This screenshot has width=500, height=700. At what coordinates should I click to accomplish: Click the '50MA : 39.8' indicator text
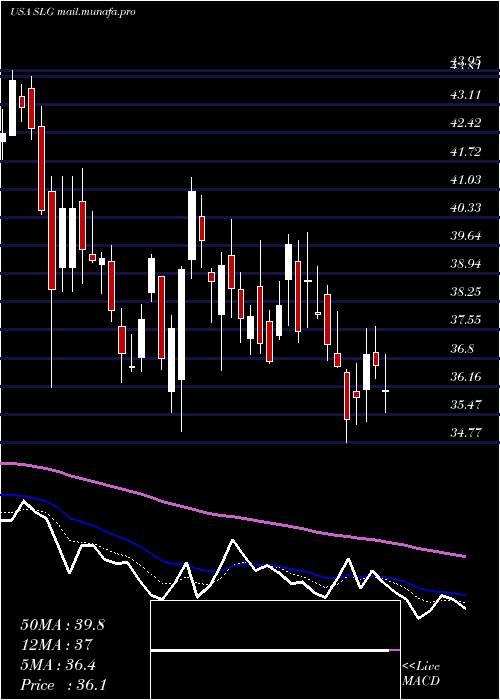coord(62,625)
